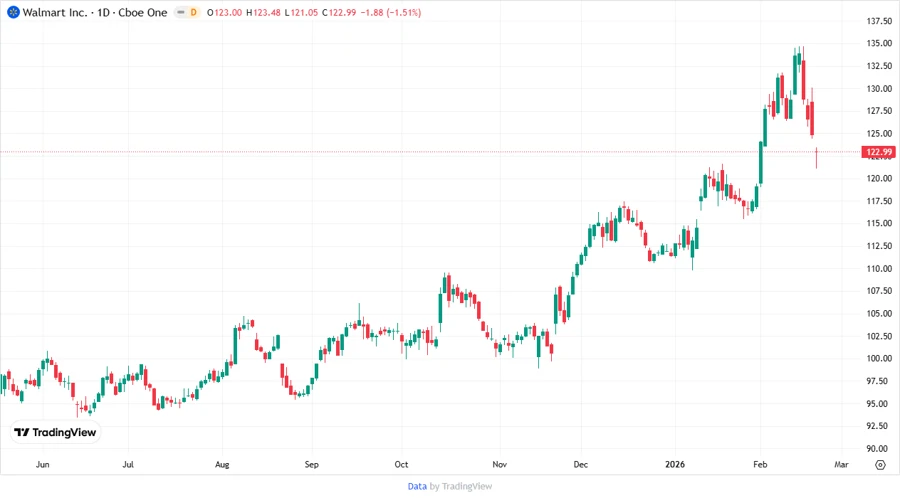900x498 pixels.
Task: Click the 135.00 price axis label
Action: click(879, 44)
